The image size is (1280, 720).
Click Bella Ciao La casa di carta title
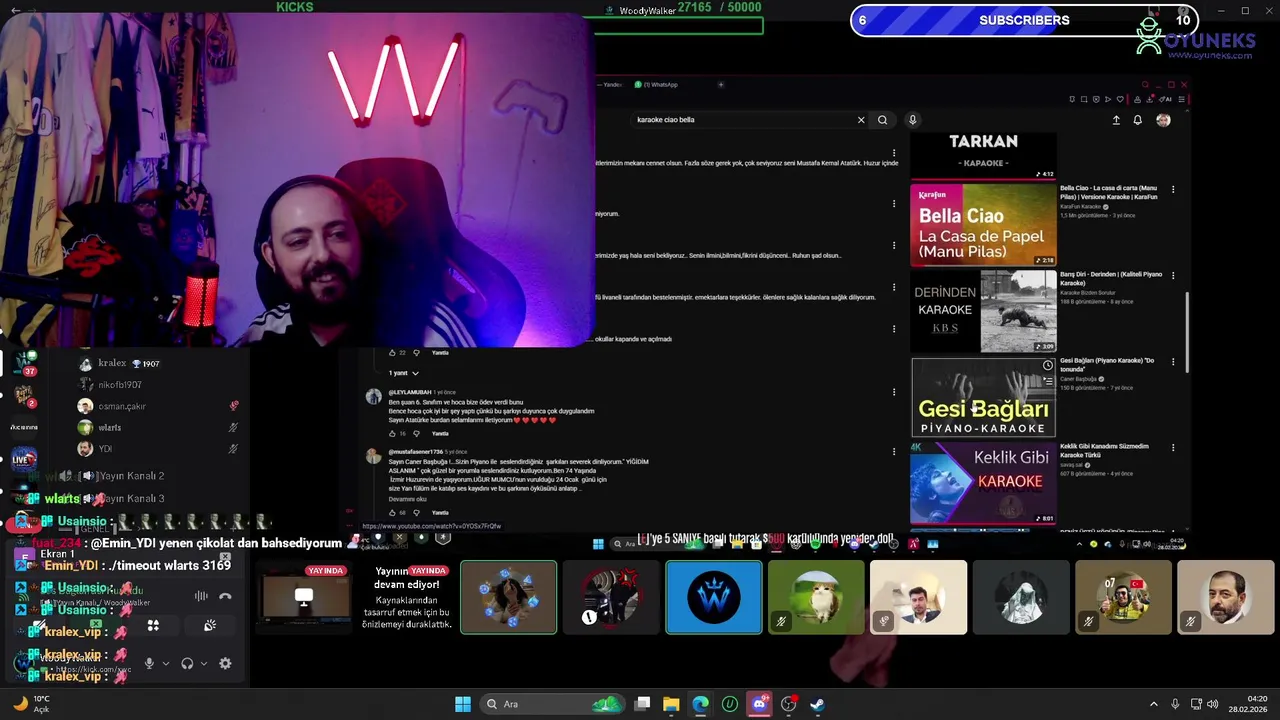(x=1109, y=192)
